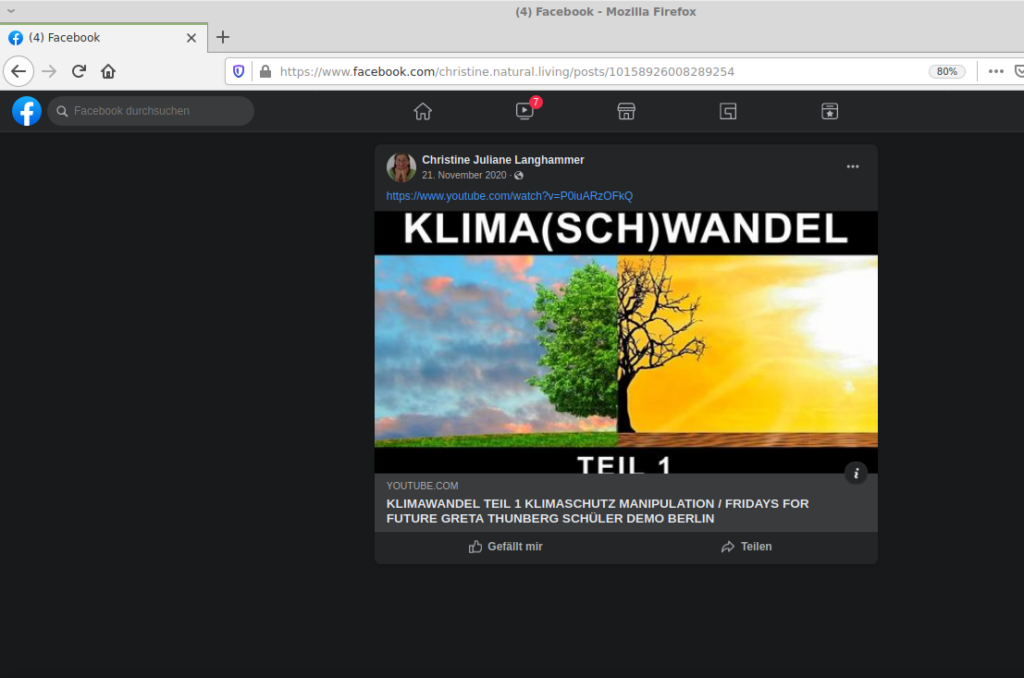
Task: Like the post with Gefällt mir
Action: (x=505, y=547)
